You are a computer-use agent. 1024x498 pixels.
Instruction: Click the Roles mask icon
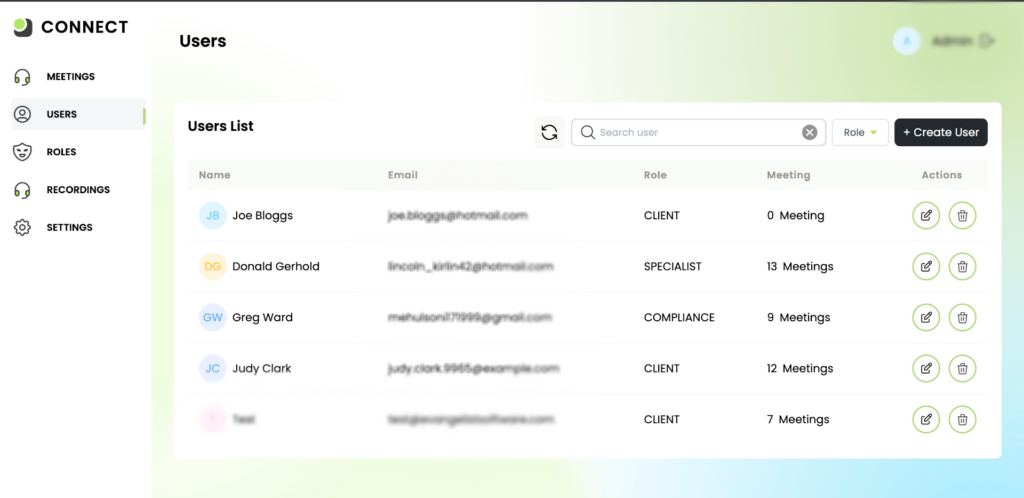coord(22,152)
